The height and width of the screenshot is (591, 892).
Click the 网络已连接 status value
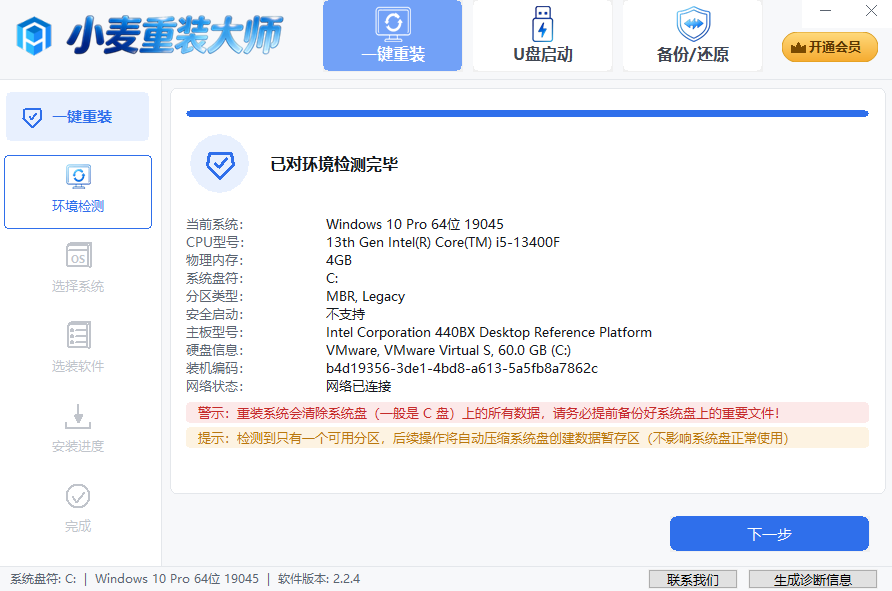coord(358,386)
